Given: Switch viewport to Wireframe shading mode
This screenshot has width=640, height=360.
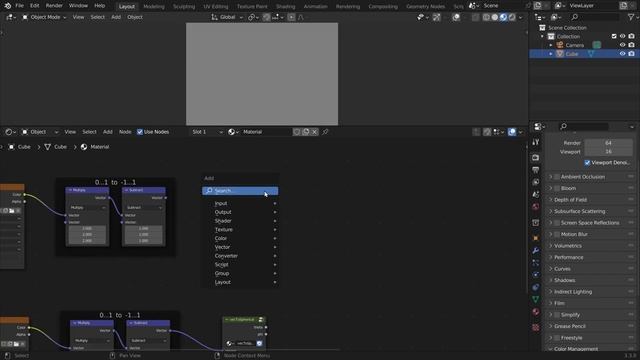Looking at the screenshot, I should pos(486,17).
